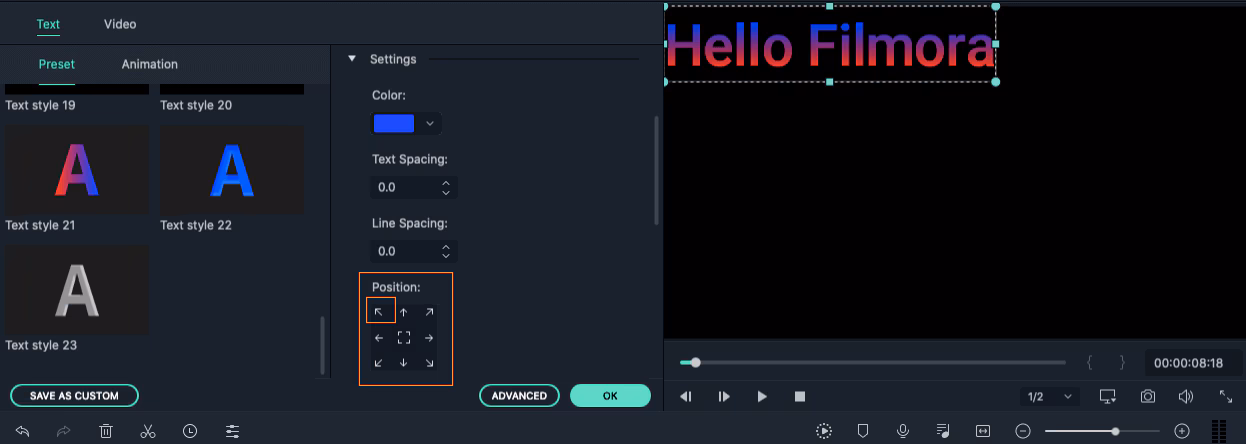Screen dimensions: 1246x444
Task: Click the 00:00:08:18 timecode
Action: pos(1187,363)
